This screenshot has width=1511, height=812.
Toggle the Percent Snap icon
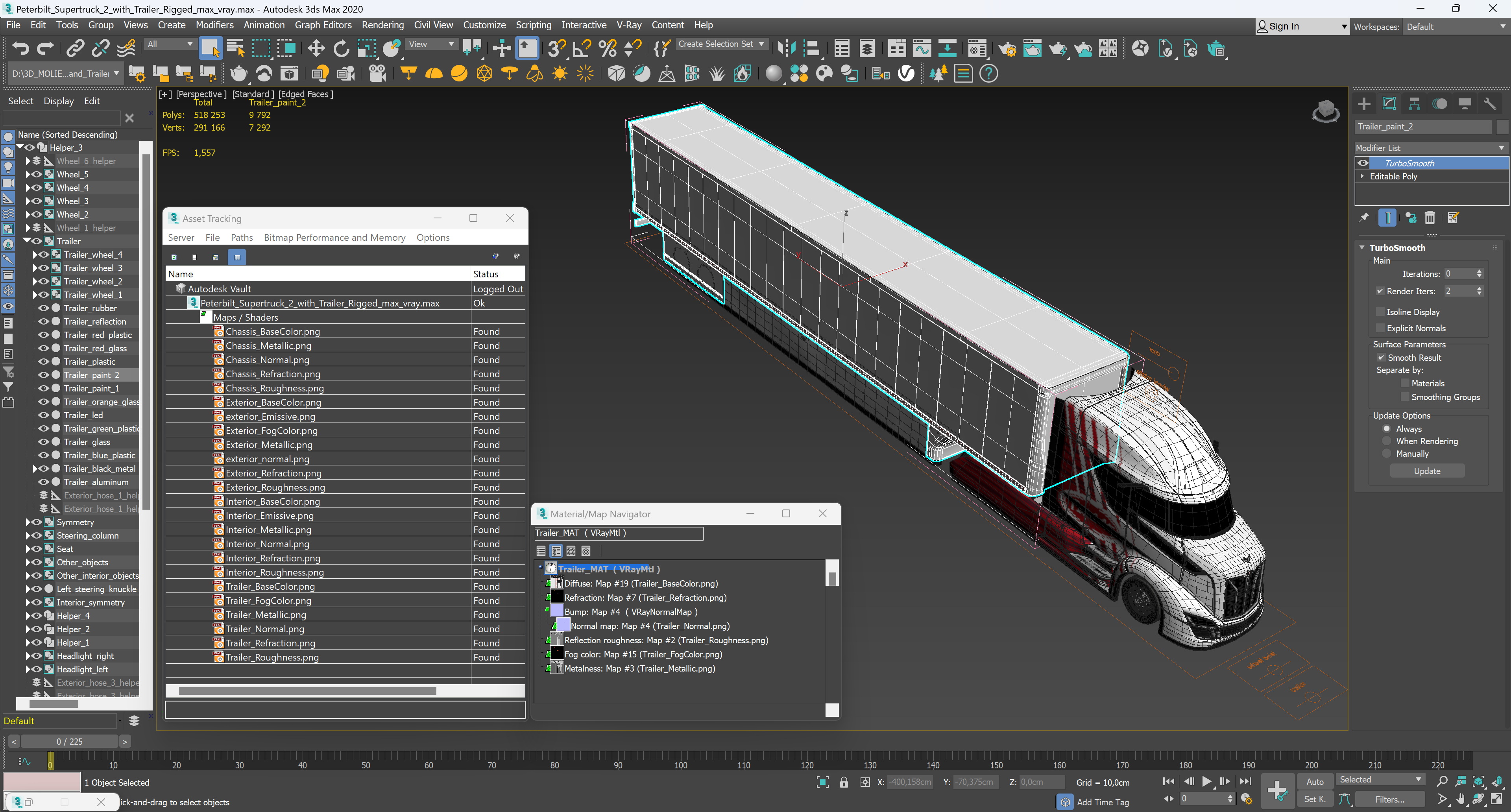[x=607, y=48]
